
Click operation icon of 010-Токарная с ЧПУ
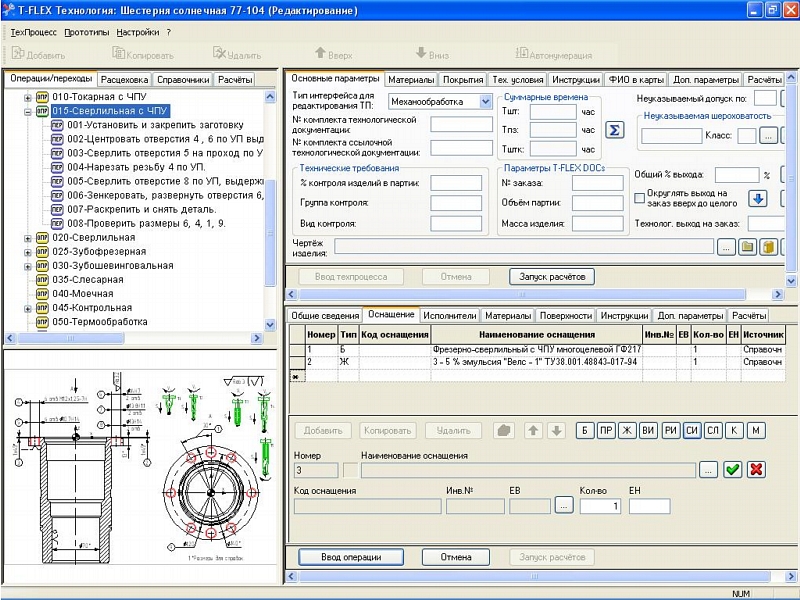[x=42, y=97]
